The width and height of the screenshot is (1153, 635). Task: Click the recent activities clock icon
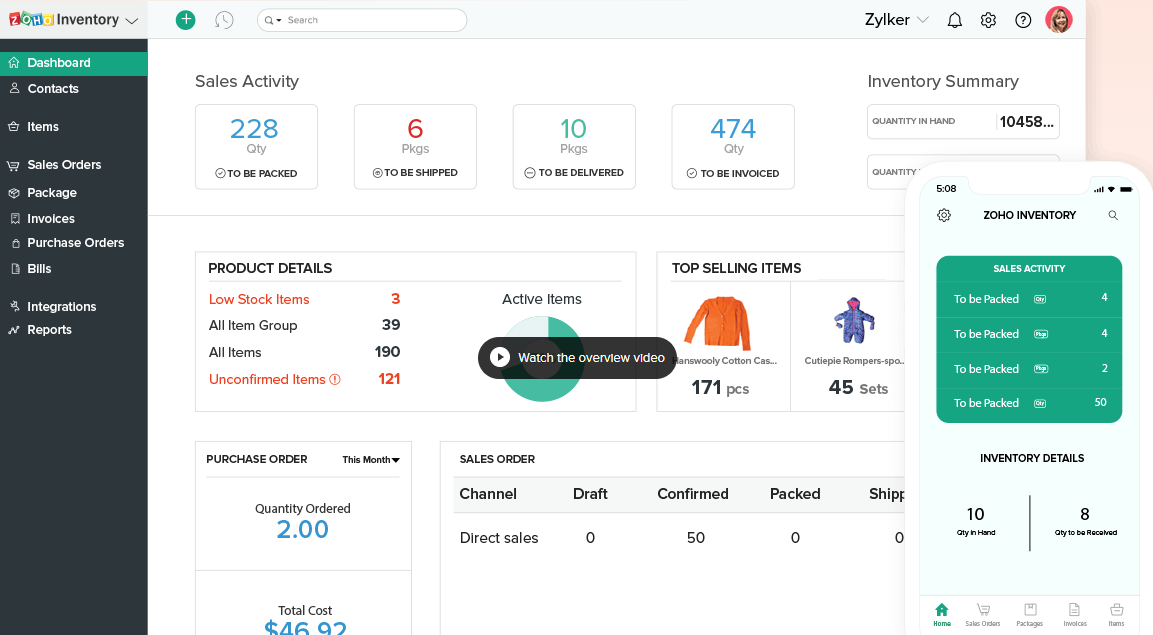tap(224, 19)
